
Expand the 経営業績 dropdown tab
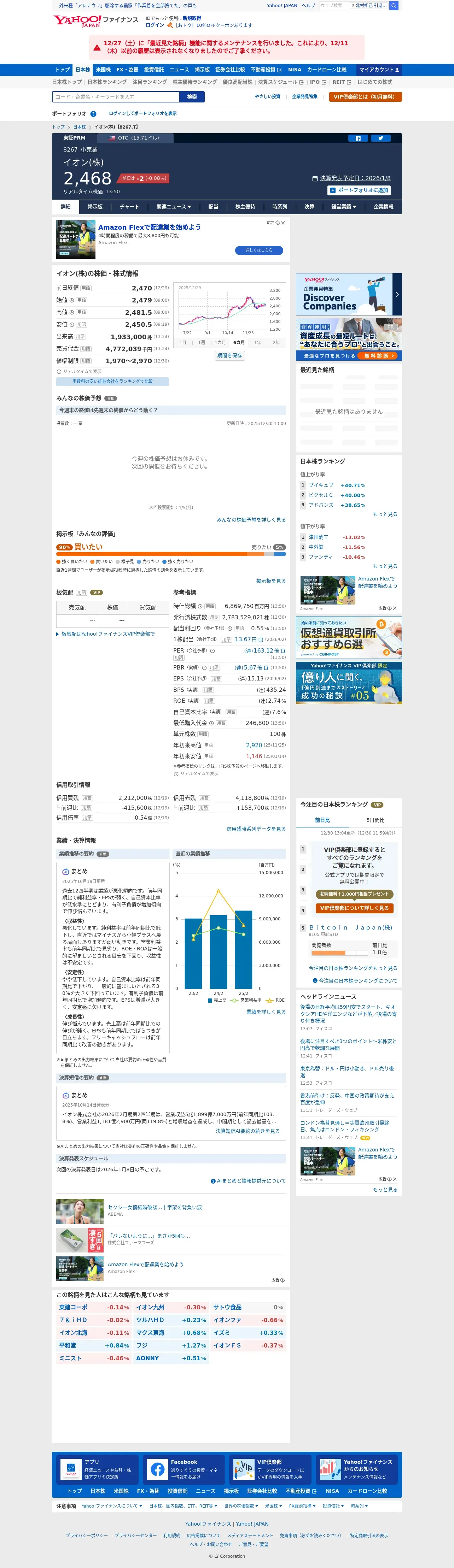[344, 207]
